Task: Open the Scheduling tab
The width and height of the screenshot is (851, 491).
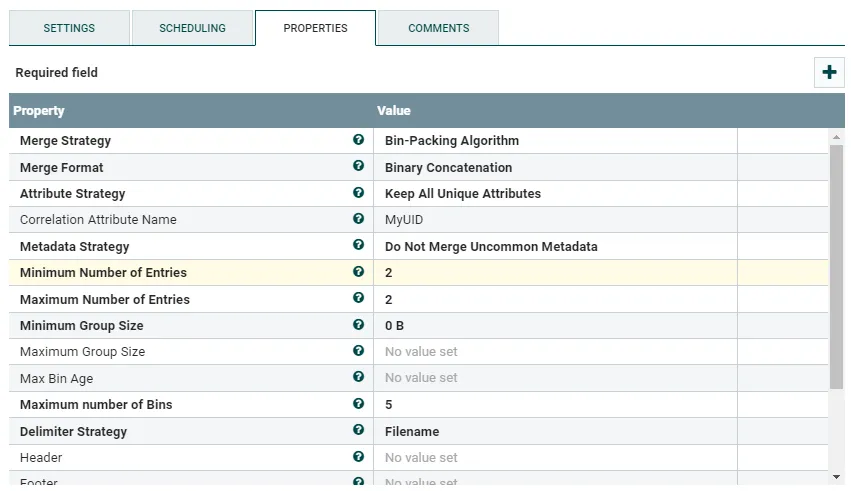Action: tap(192, 28)
